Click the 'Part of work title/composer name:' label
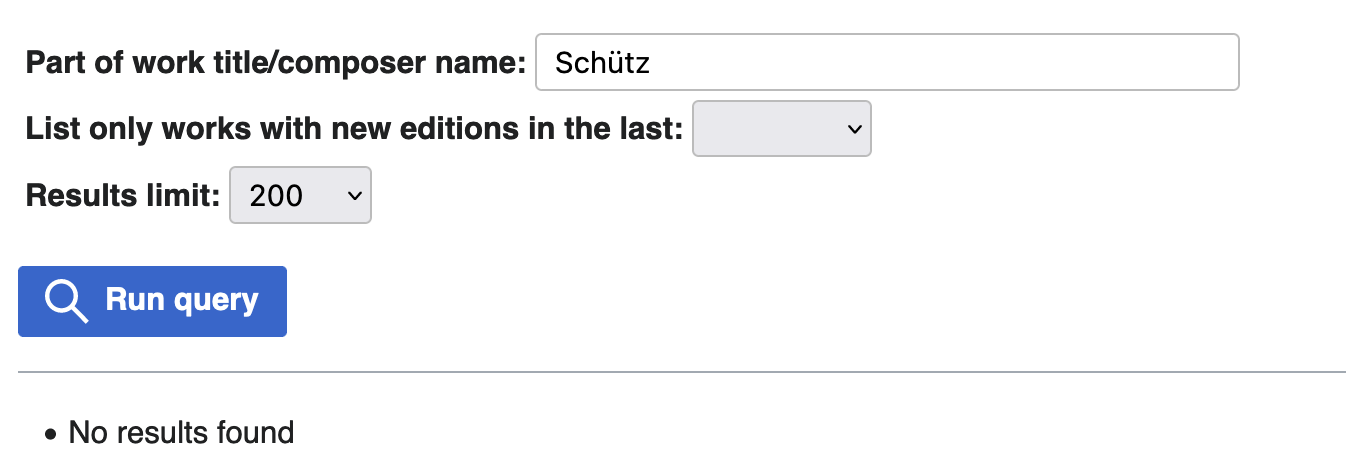The image size is (1346, 474). 275,63
